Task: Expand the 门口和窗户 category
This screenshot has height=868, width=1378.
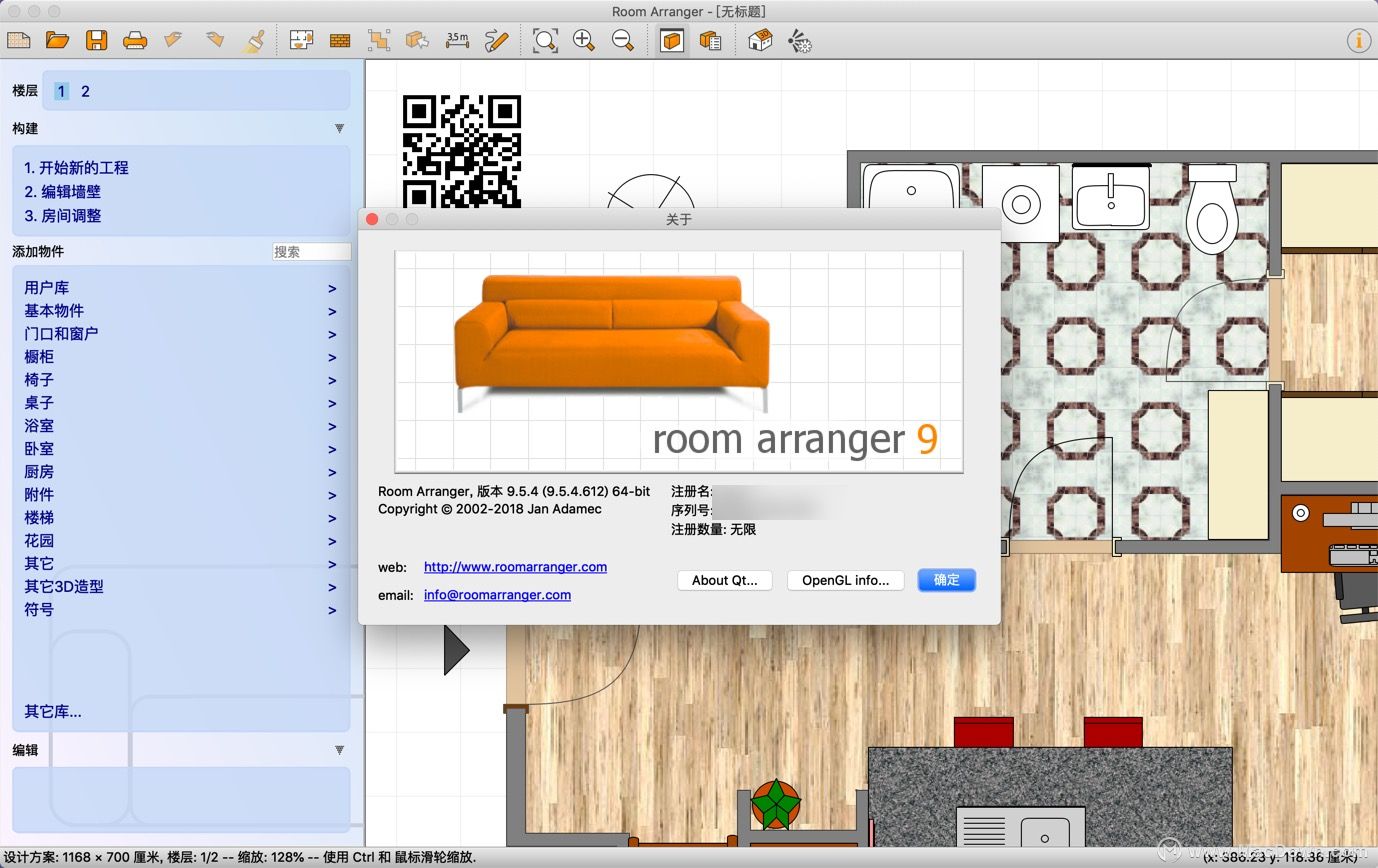Action: 181,333
